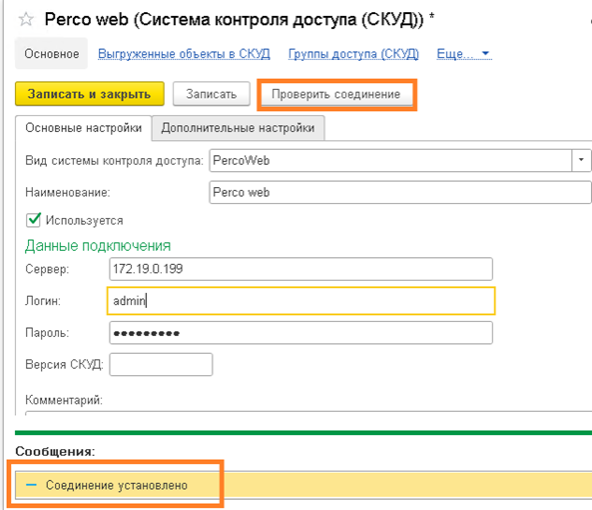Collapse message using the blue dash icon
Image resolution: width=592 pixels, height=510 pixels.
click(32, 485)
